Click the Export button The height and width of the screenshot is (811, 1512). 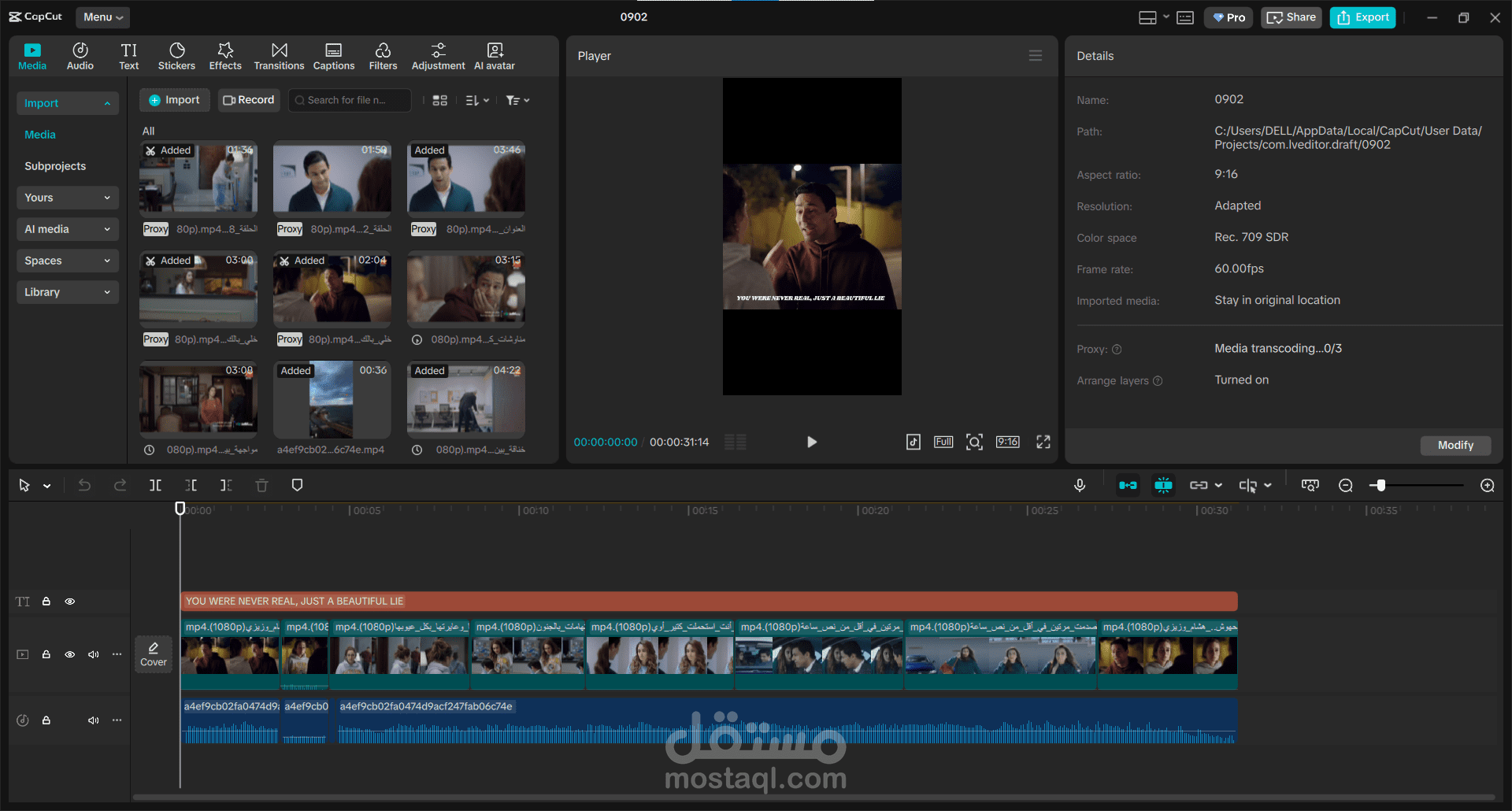coord(1363,17)
